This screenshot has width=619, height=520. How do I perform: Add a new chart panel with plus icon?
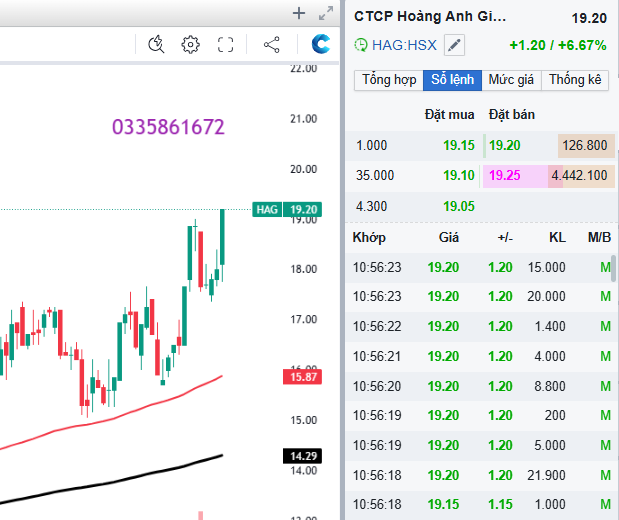tap(299, 13)
